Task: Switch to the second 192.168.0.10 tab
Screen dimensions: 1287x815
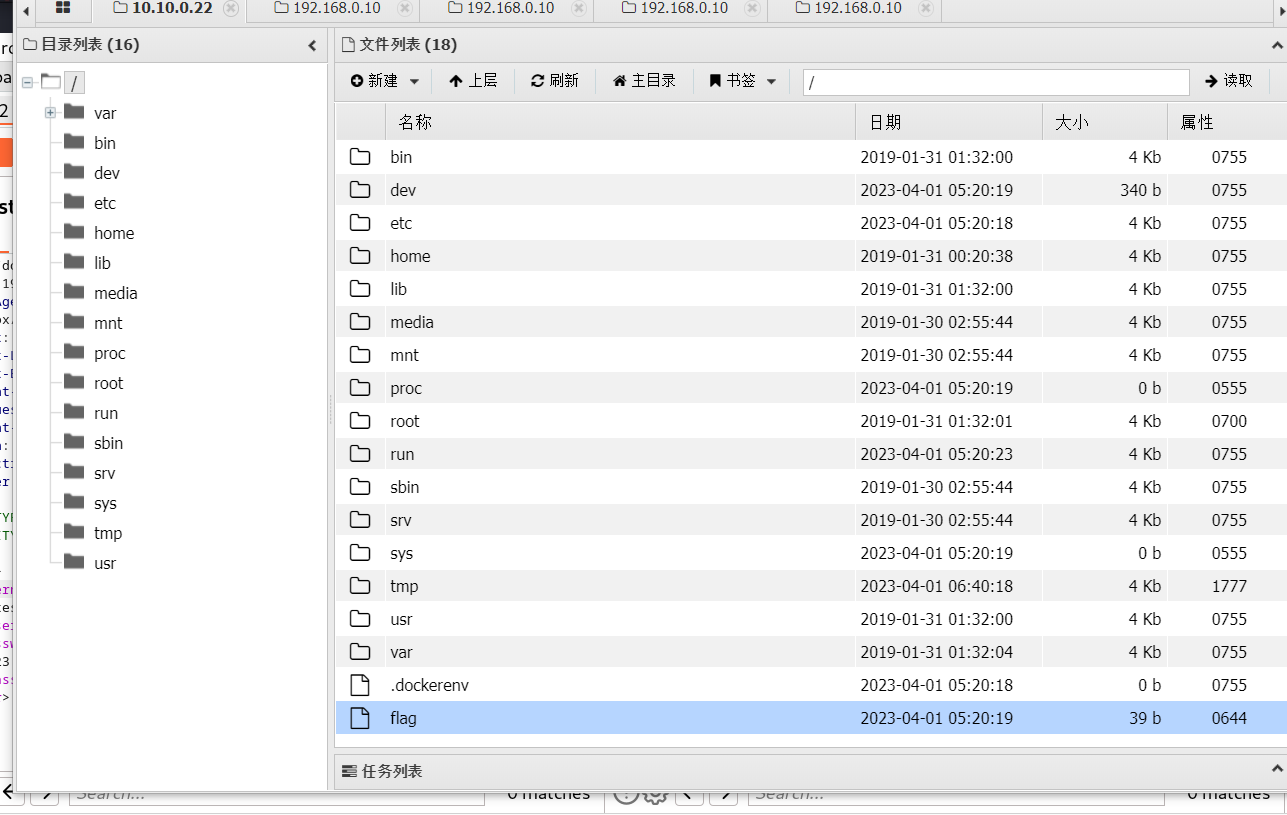Action: pos(510,8)
